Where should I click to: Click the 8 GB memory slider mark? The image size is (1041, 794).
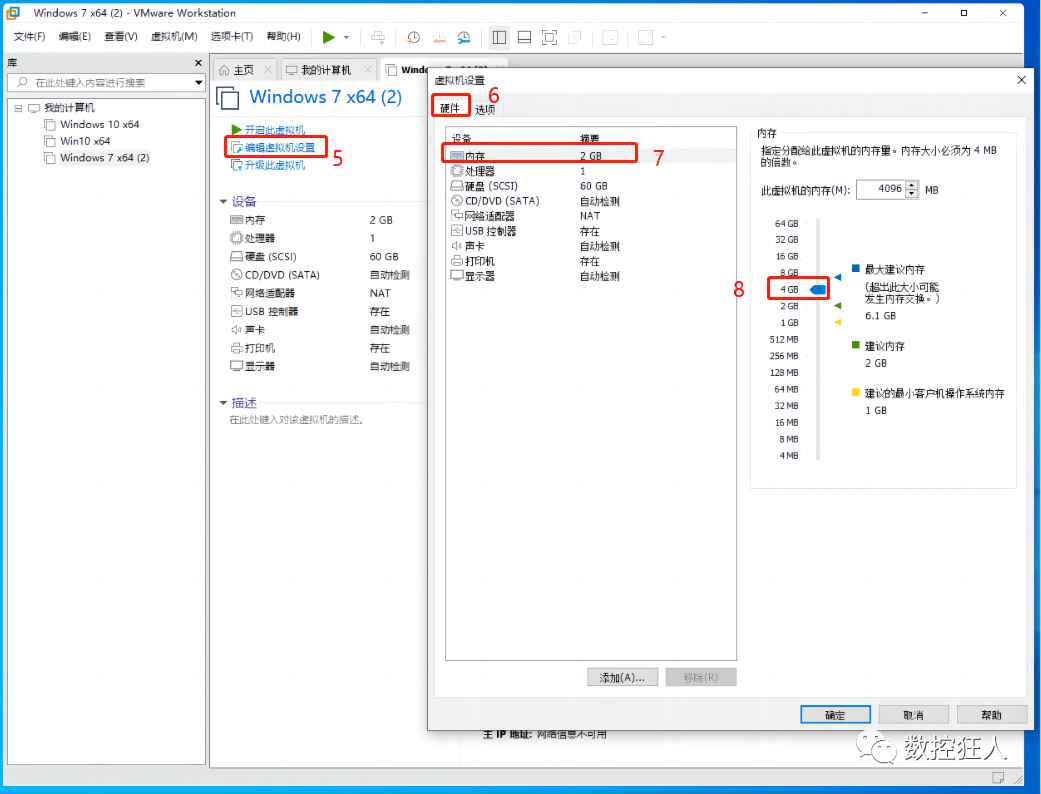point(788,273)
